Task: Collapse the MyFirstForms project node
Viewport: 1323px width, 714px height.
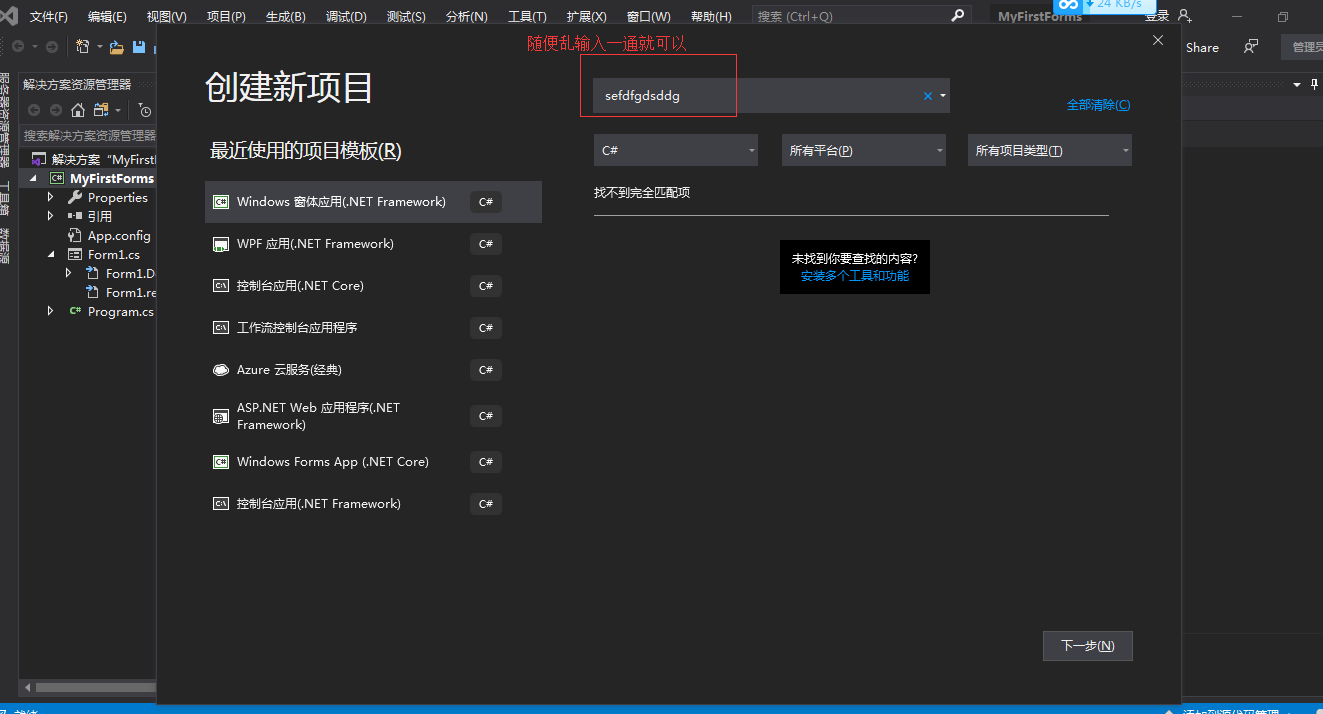Action: tap(33, 178)
